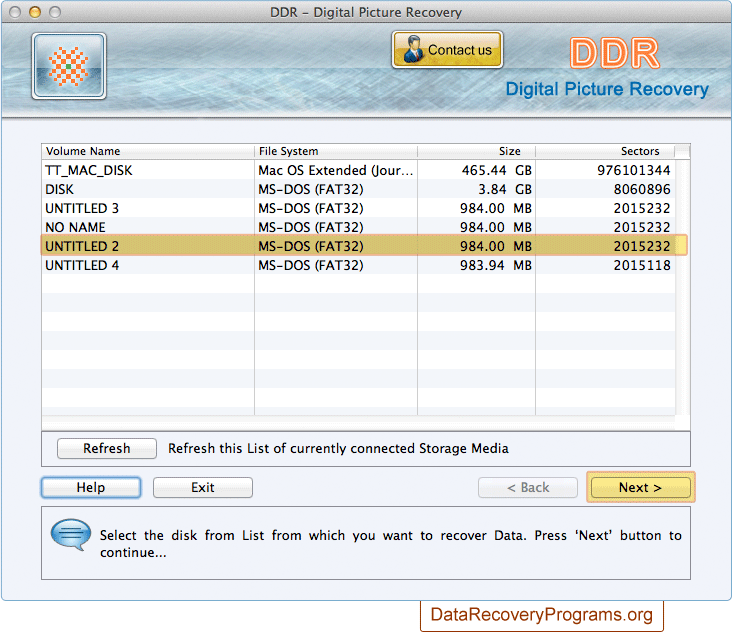Open the Help button

tap(91, 487)
